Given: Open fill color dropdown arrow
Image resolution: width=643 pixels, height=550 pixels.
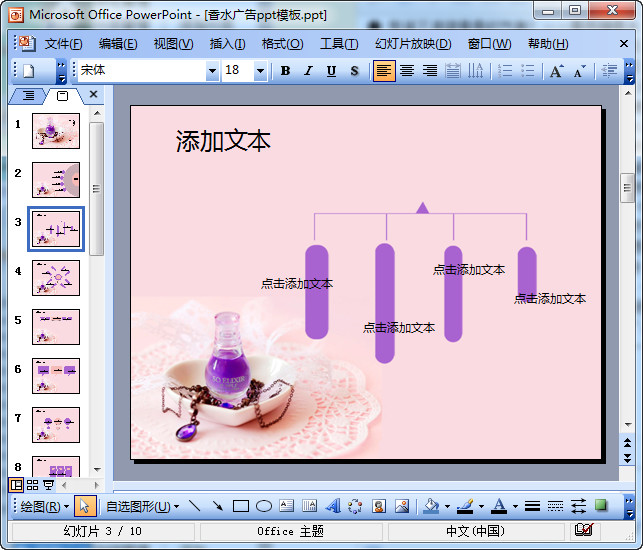Looking at the screenshot, I should pyautogui.click(x=447, y=507).
